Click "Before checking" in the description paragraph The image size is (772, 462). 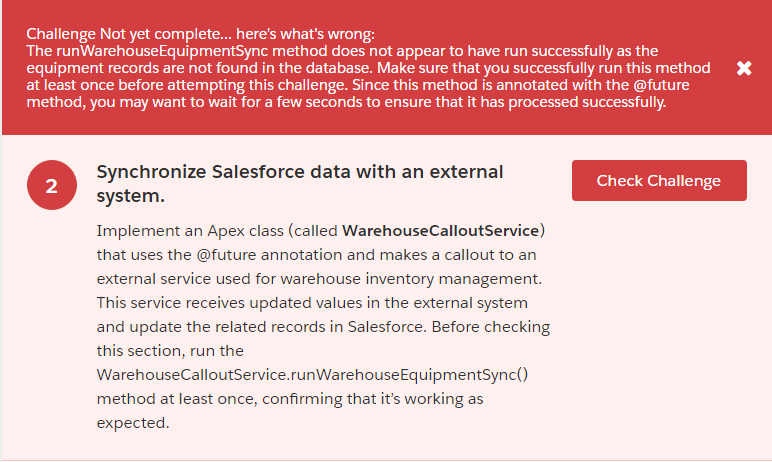click(496, 327)
